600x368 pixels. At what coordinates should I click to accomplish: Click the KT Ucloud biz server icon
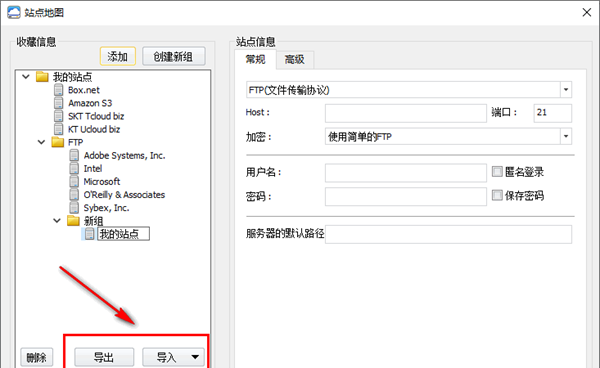(59, 129)
